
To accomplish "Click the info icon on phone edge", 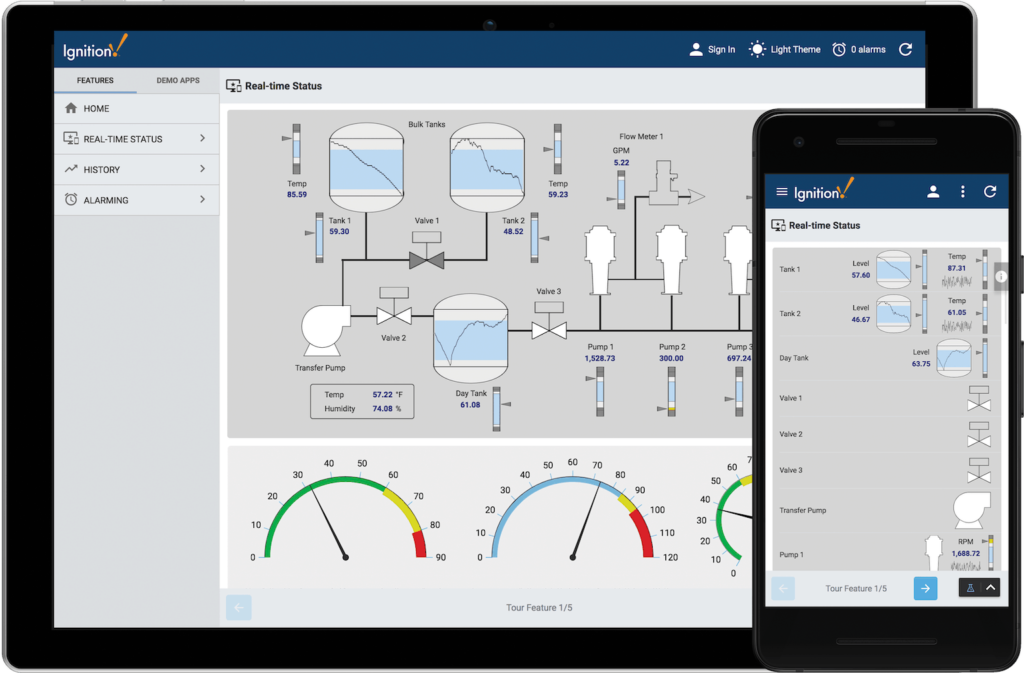I will click(x=1000, y=276).
